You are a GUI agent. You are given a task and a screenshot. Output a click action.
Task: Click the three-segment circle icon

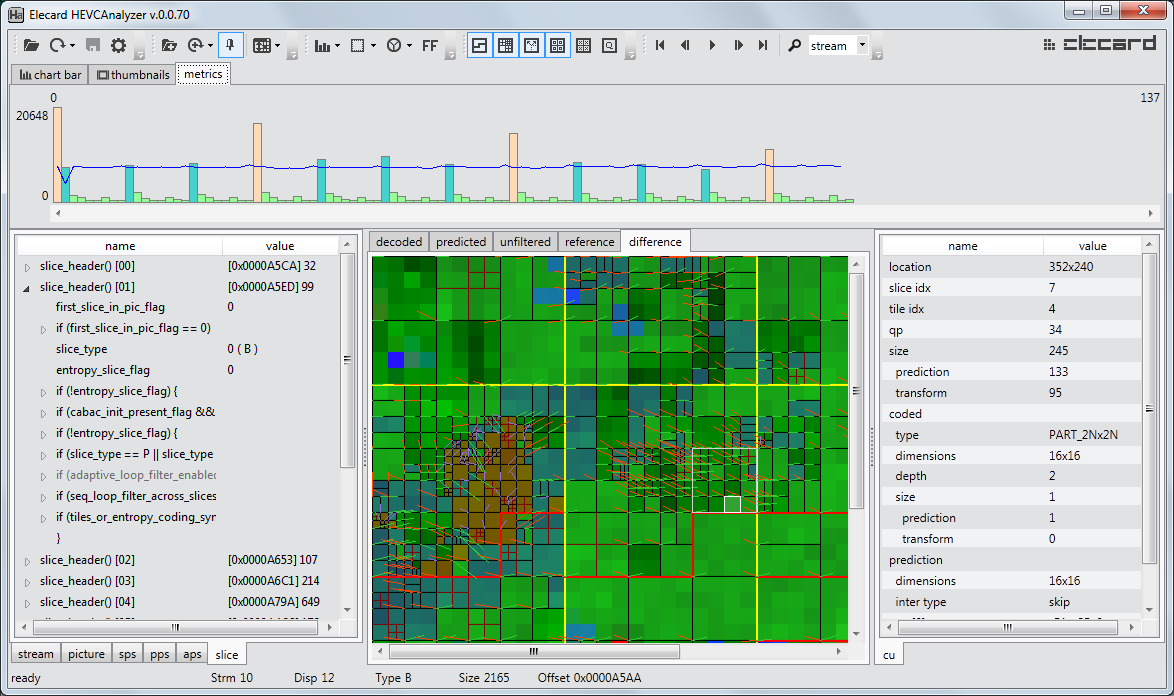[x=394, y=46]
